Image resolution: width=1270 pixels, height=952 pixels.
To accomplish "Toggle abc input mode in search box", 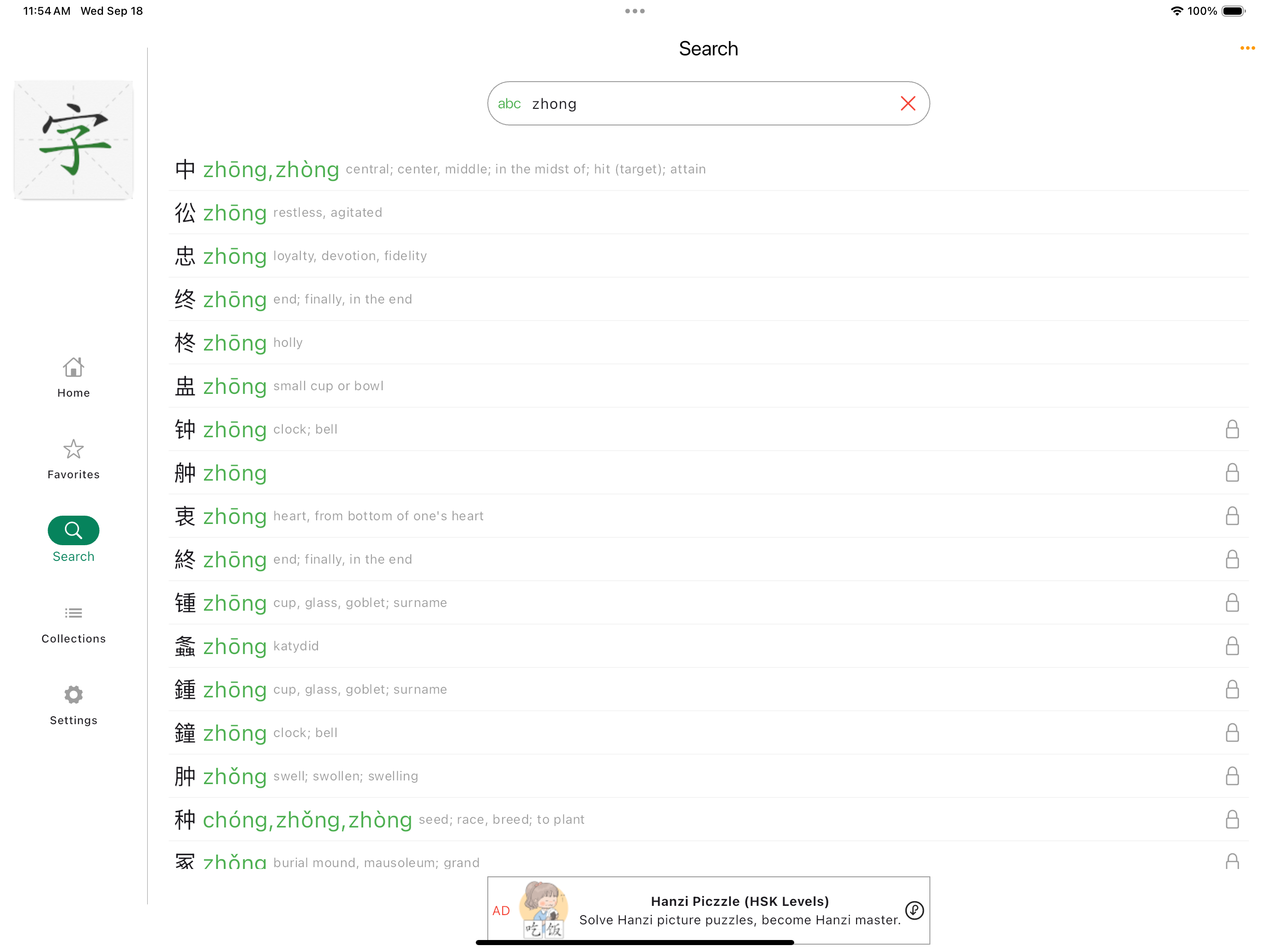I will click(509, 104).
